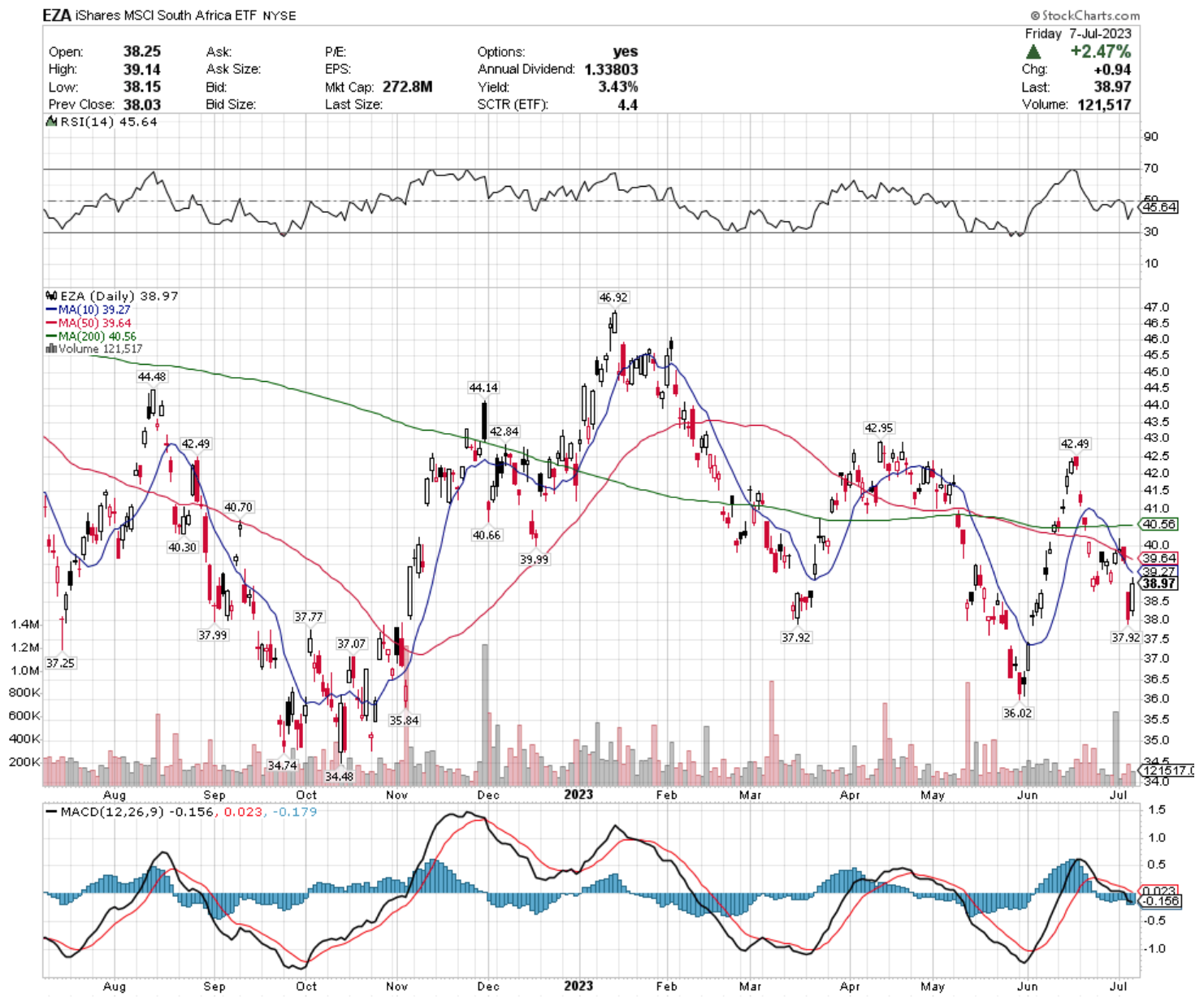Click the RSI(14) 45.64 label
The width and height of the screenshot is (1204, 1001).
coord(109,122)
